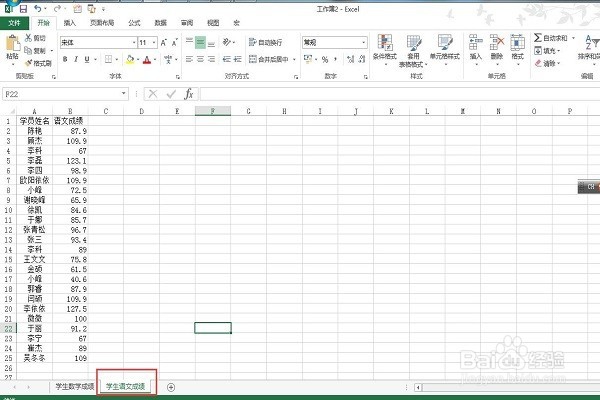This screenshot has height=400, width=600.
Task: Switch to the Data ribbon tab
Action: (x=160, y=23)
